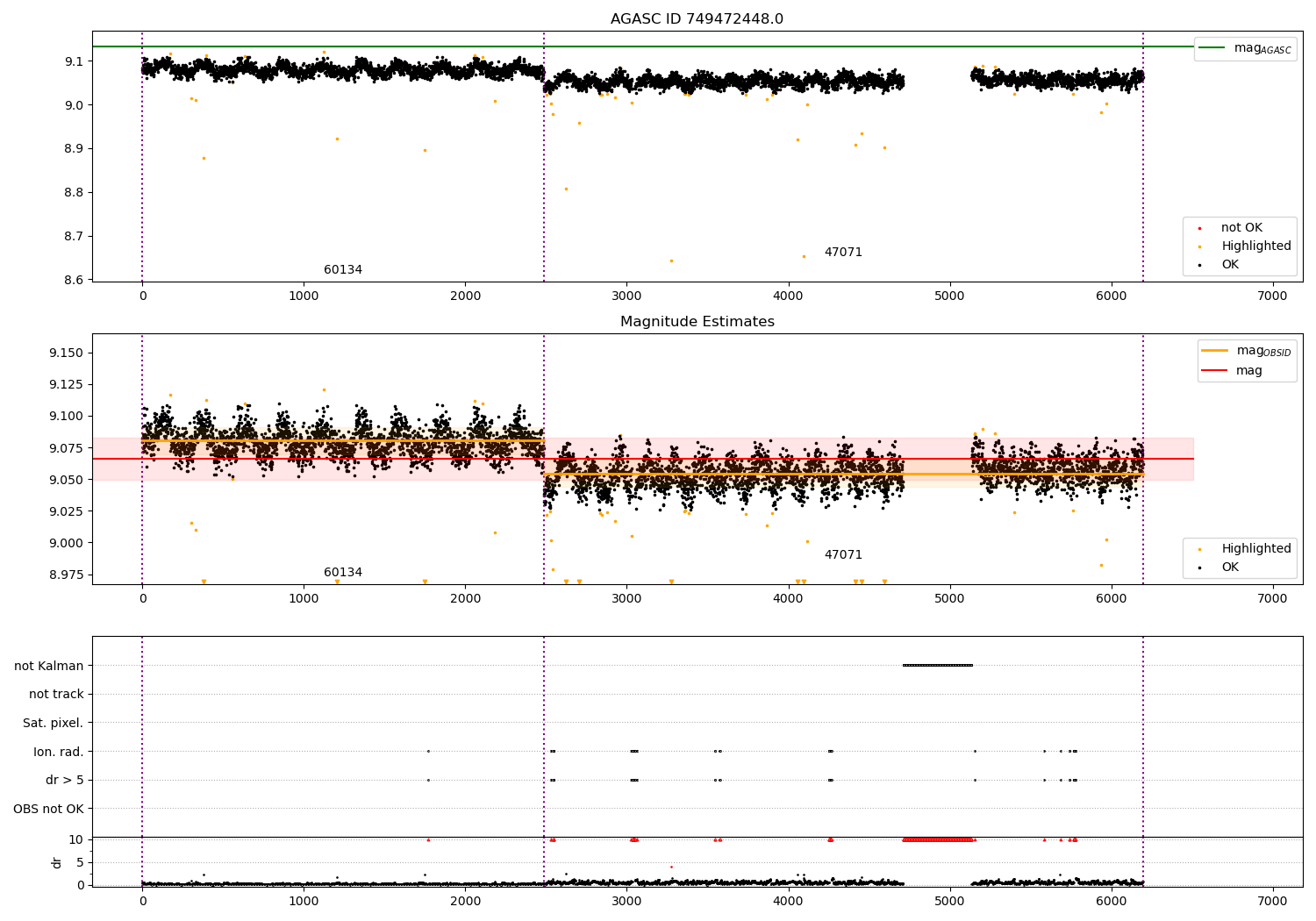
Task: Click the '60134' label in top plot
Action: tap(343, 270)
